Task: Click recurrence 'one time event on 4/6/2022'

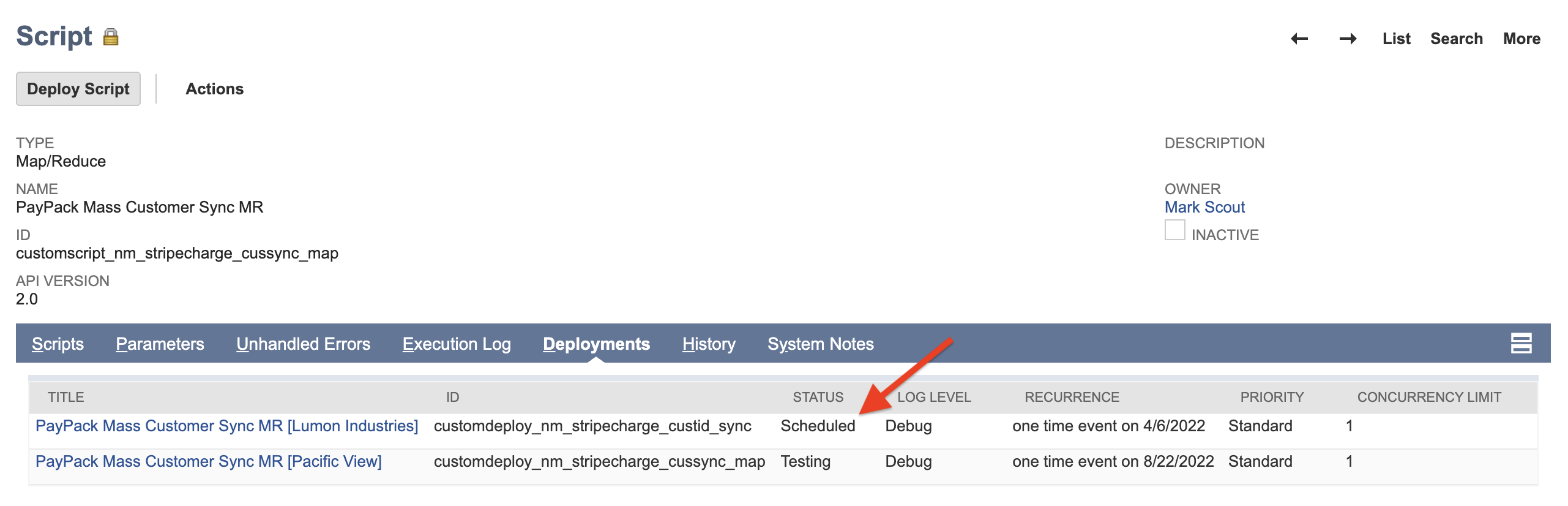Action: [1108, 426]
